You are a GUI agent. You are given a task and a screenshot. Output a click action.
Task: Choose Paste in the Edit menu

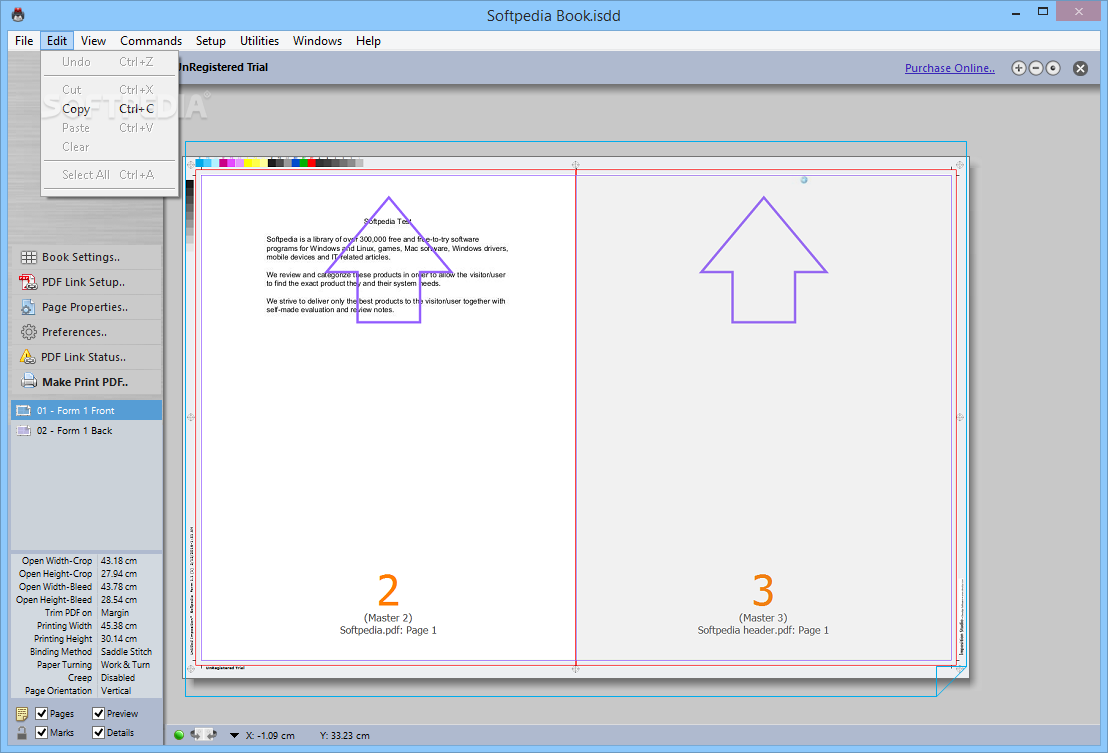(x=109, y=128)
